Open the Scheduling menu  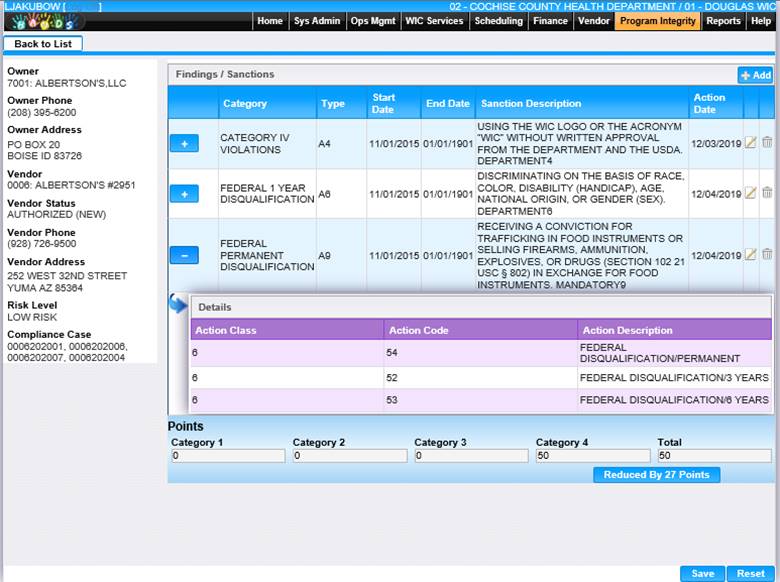pyautogui.click(x=498, y=21)
